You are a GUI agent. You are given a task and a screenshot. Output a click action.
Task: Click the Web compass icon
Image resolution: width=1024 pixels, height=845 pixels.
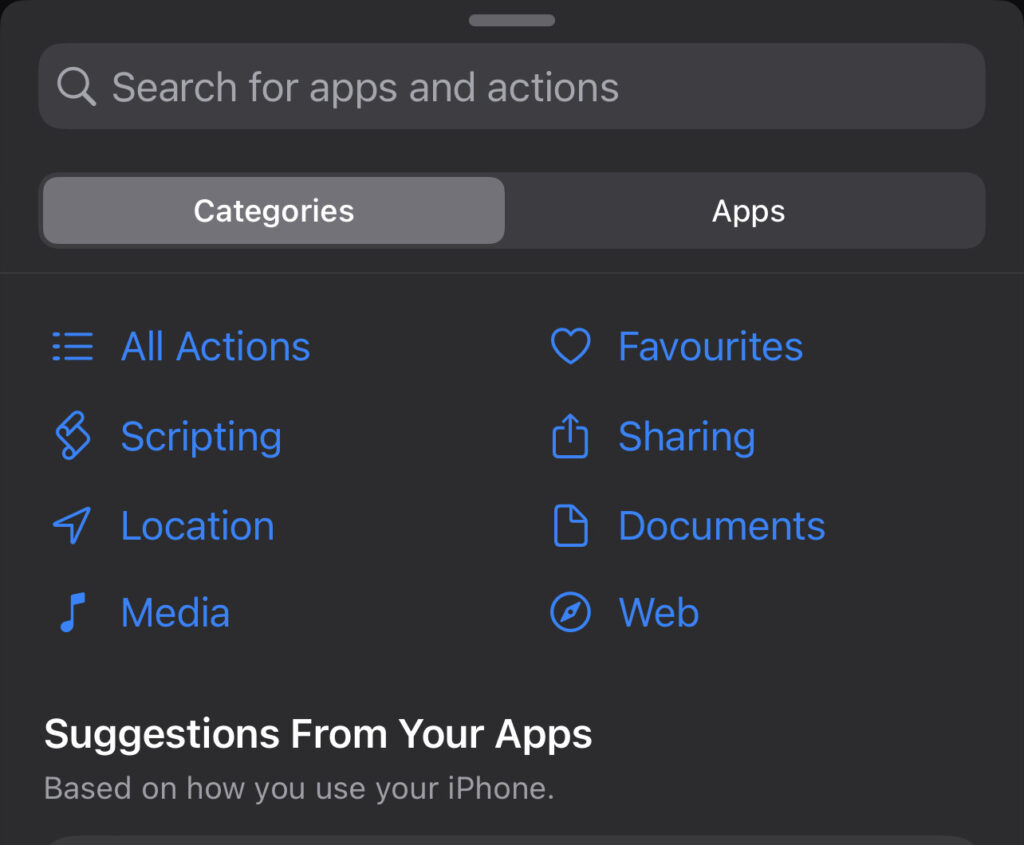tap(571, 613)
